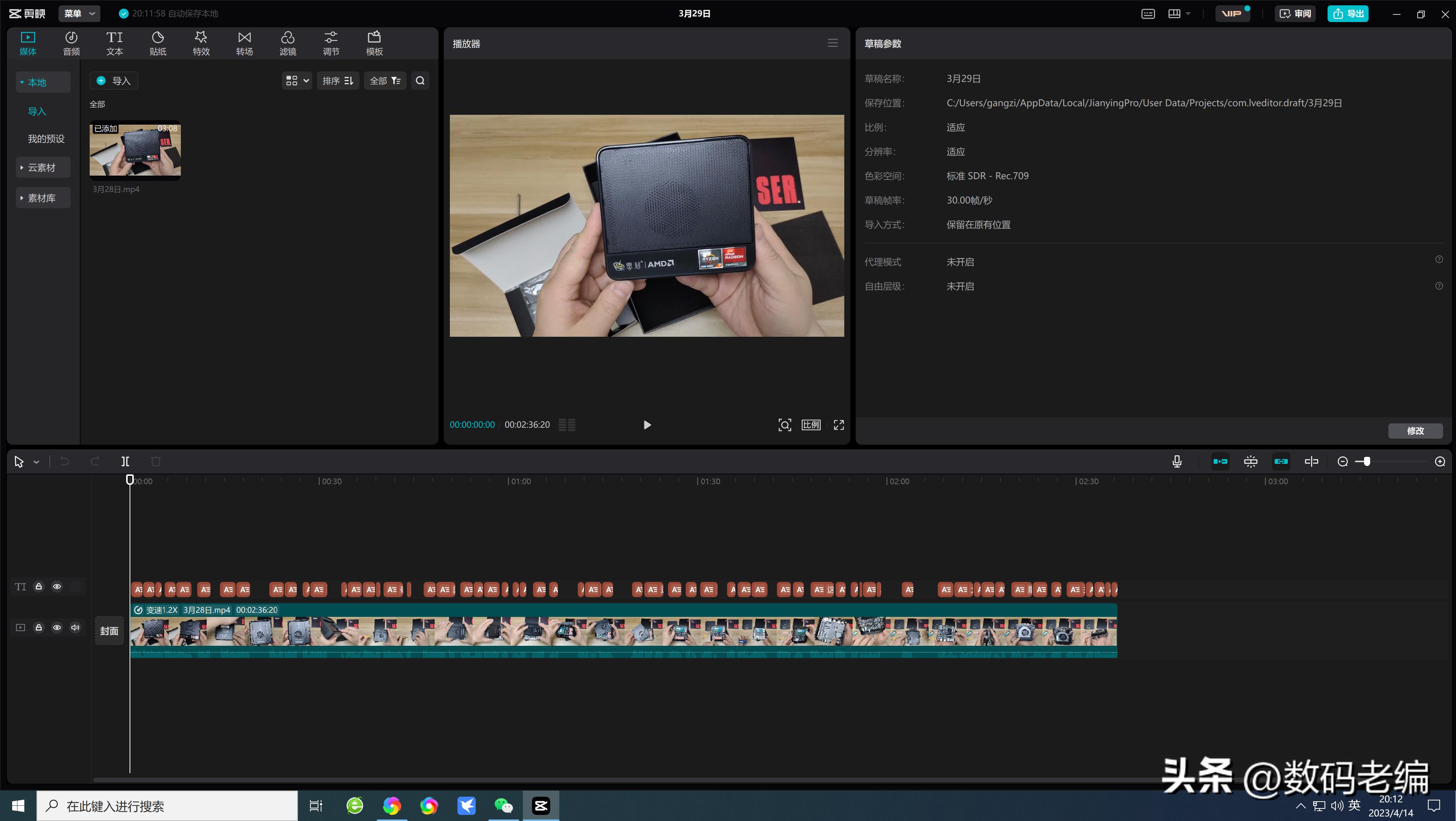Click the split clip tool icon
1456x821 pixels.
click(x=125, y=461)
